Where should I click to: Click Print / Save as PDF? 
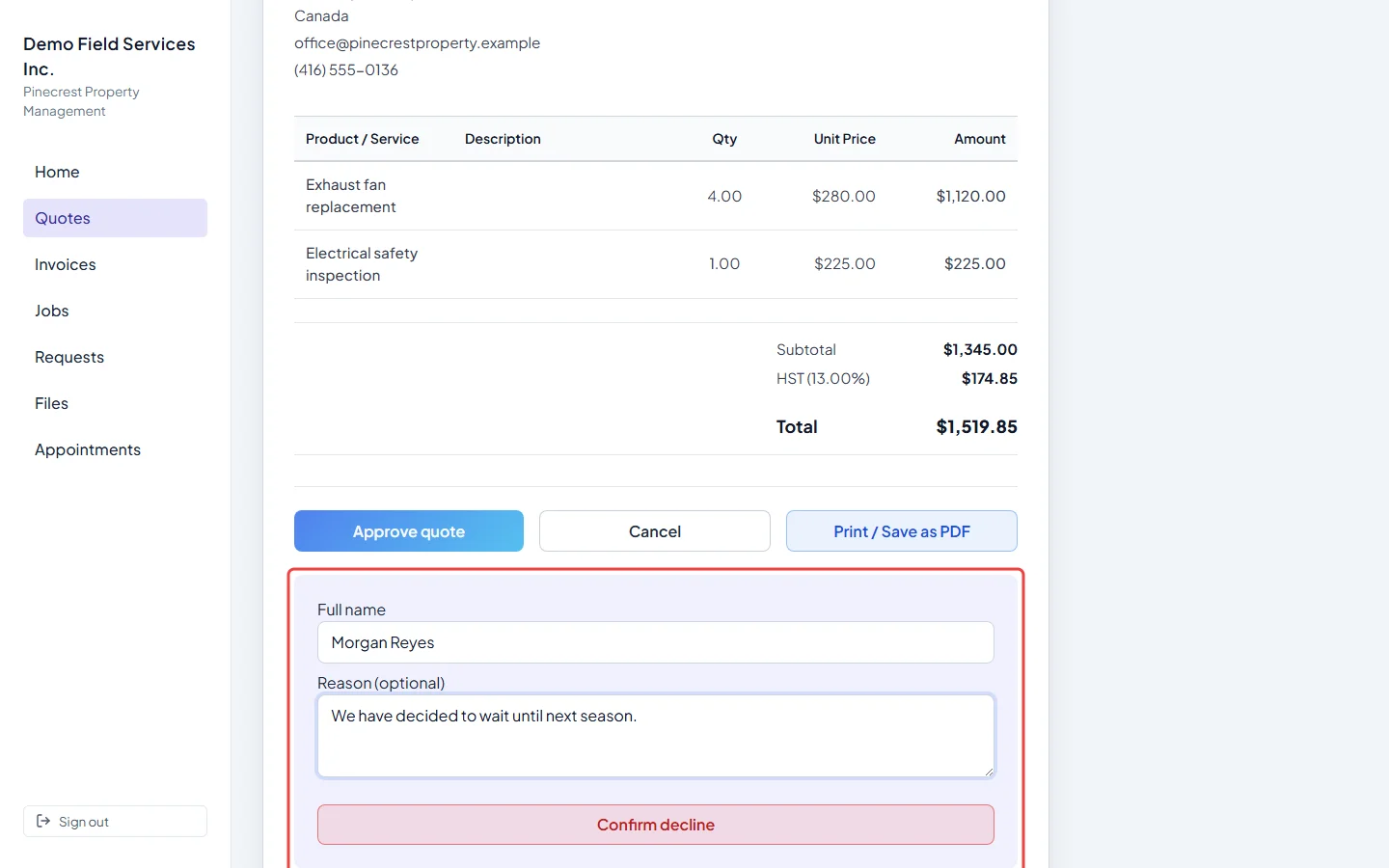tap(902, 531)
